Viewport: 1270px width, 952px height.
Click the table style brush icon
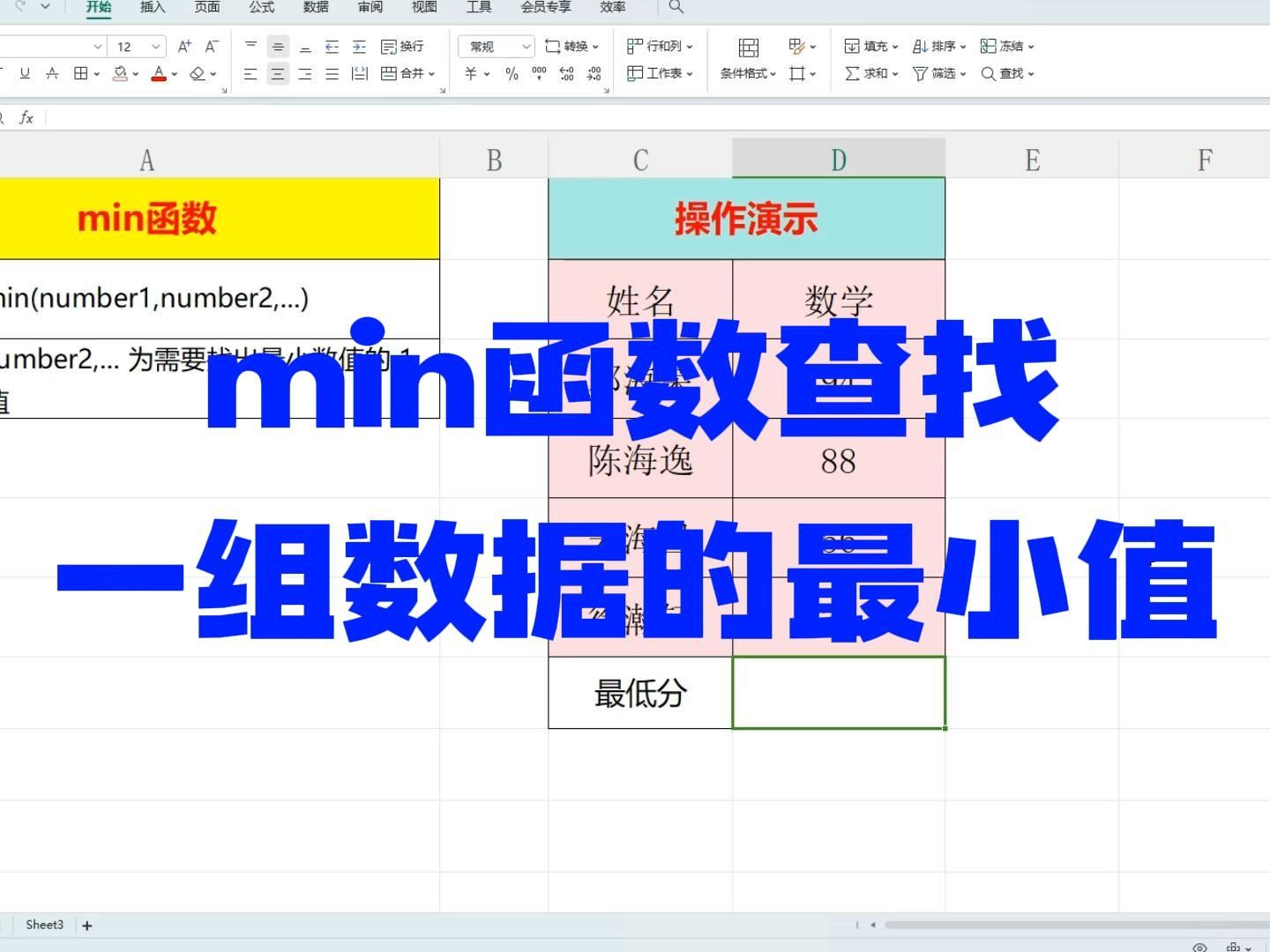click(797, 46)
